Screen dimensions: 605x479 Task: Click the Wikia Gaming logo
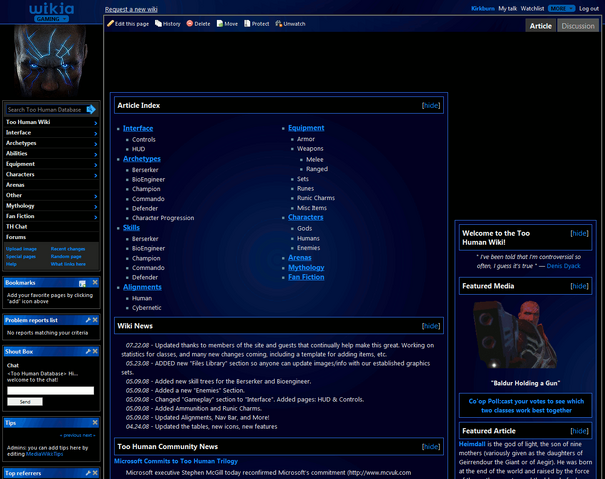point(51,12)
